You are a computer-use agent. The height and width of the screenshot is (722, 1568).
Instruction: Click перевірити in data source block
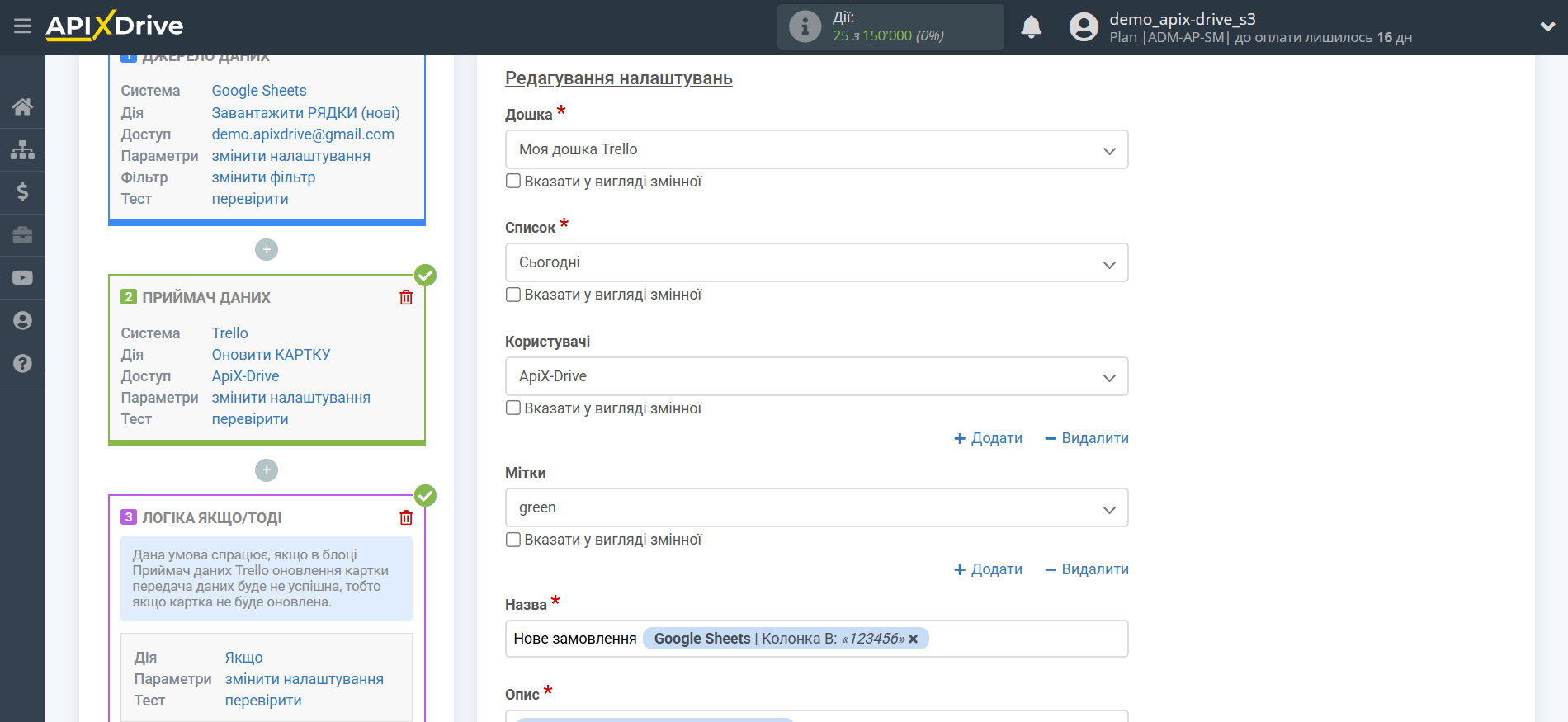click(x=250, y=199)
